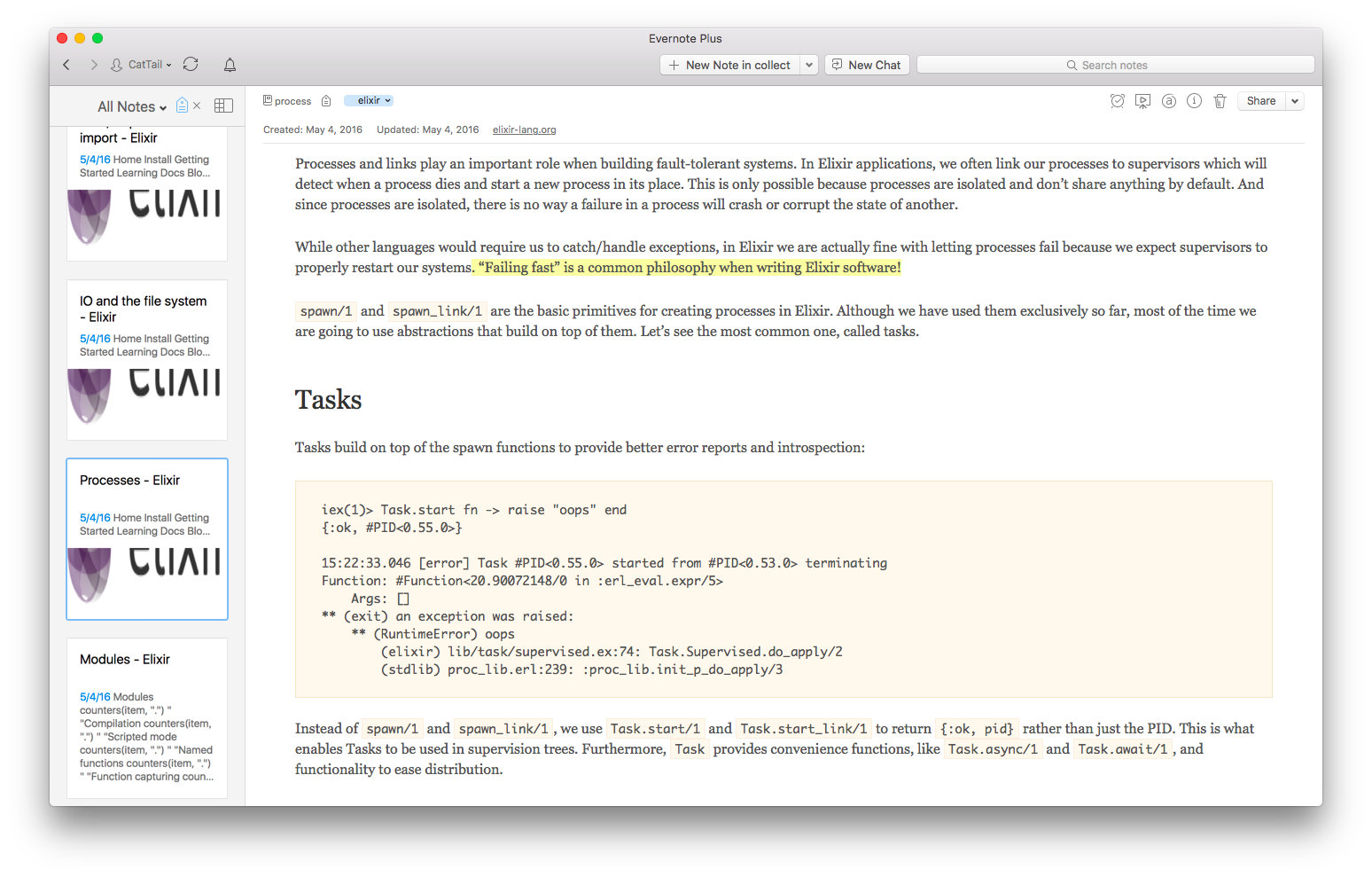
Task: Click the 'Task.await/1' inline code
Action: click(1123, 749)
